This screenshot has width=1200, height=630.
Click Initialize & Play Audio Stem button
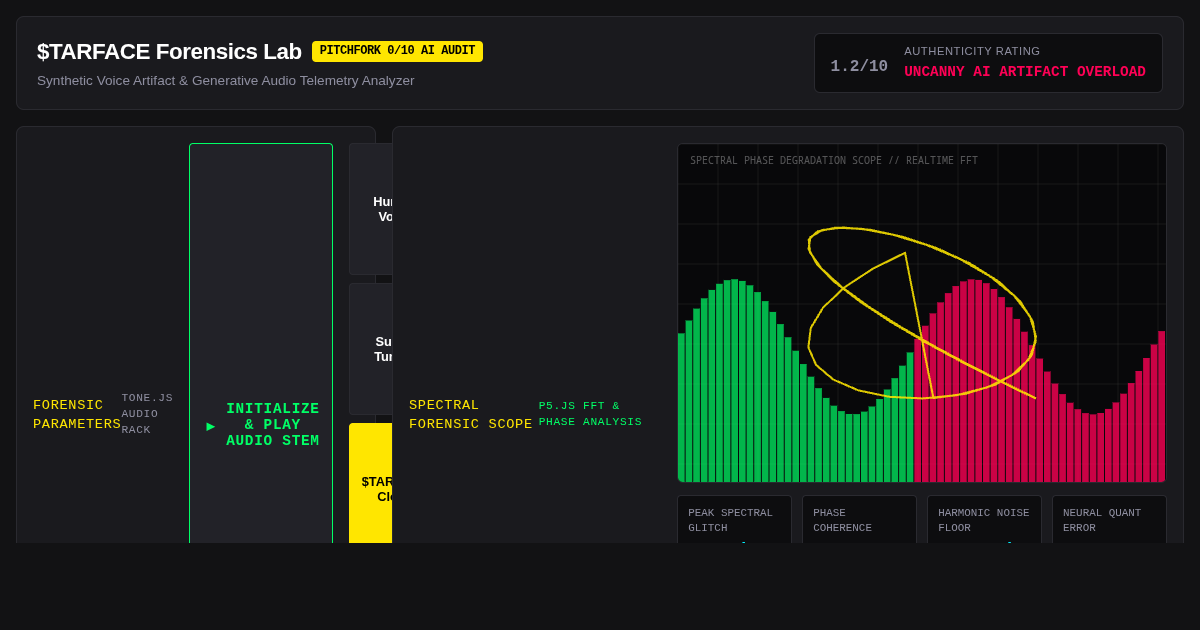261,343
